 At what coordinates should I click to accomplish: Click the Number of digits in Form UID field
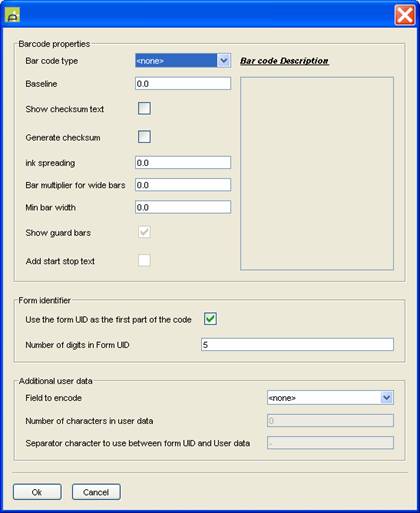[297, 344]
